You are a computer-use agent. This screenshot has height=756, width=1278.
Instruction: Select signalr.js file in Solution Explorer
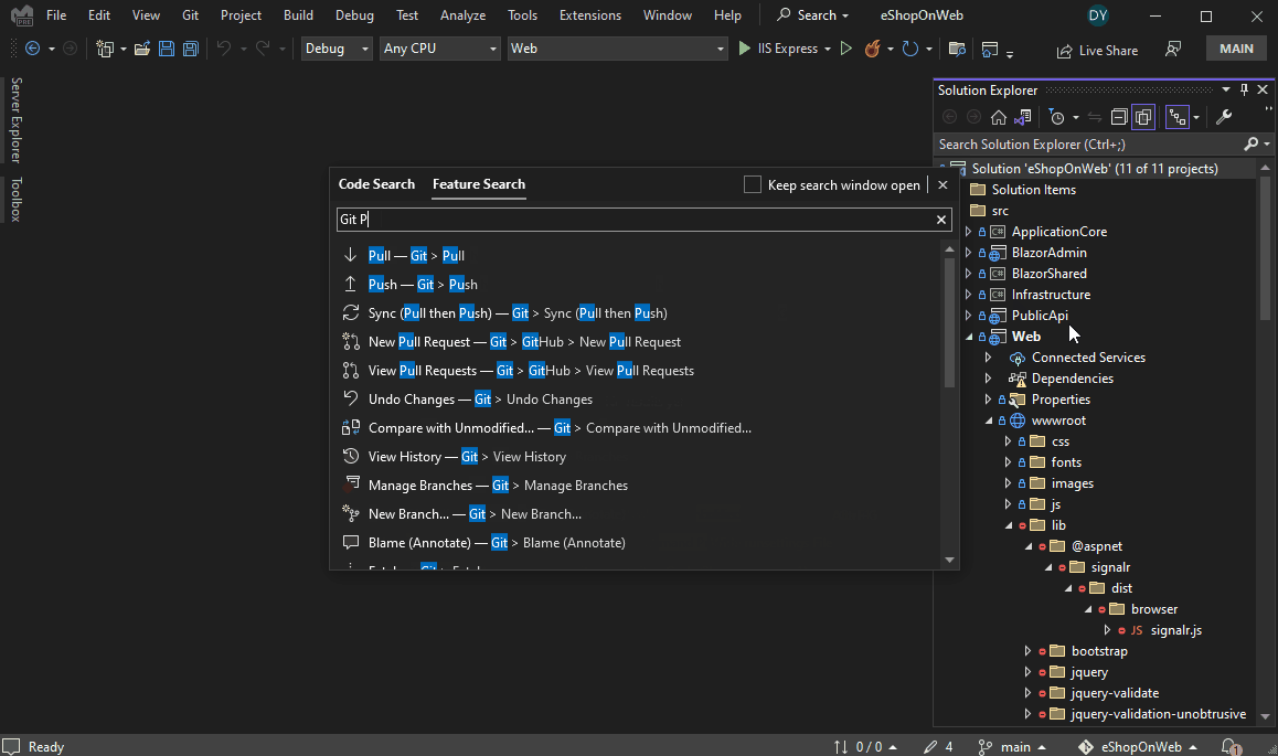1176,630
